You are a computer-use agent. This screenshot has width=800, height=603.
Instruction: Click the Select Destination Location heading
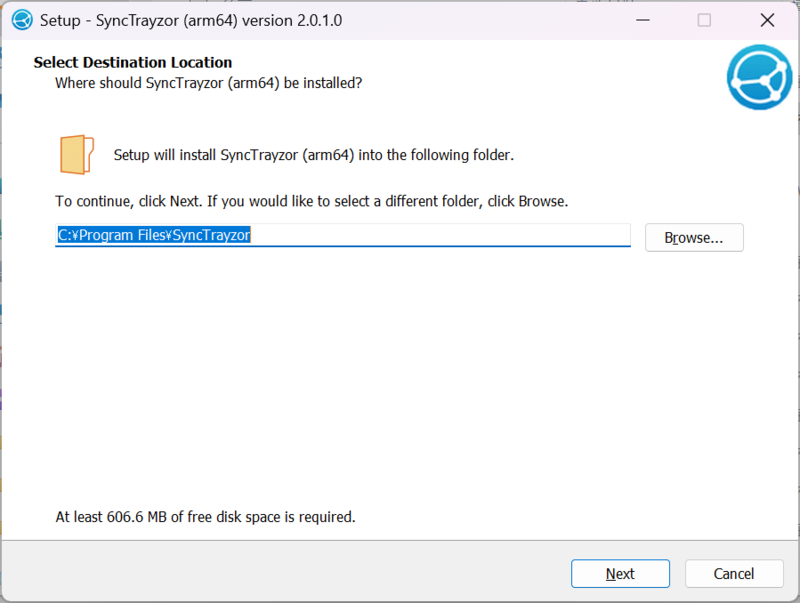(131, 62)
